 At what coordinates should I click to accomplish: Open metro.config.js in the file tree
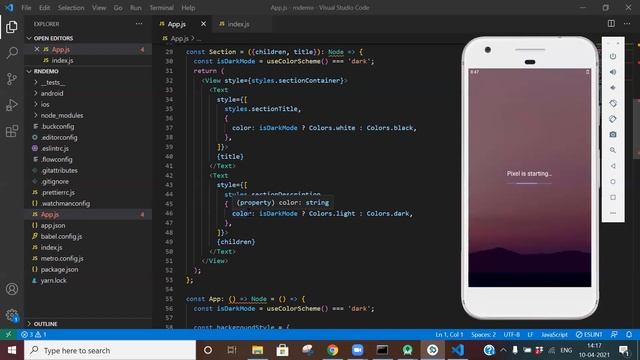point(62,258)
